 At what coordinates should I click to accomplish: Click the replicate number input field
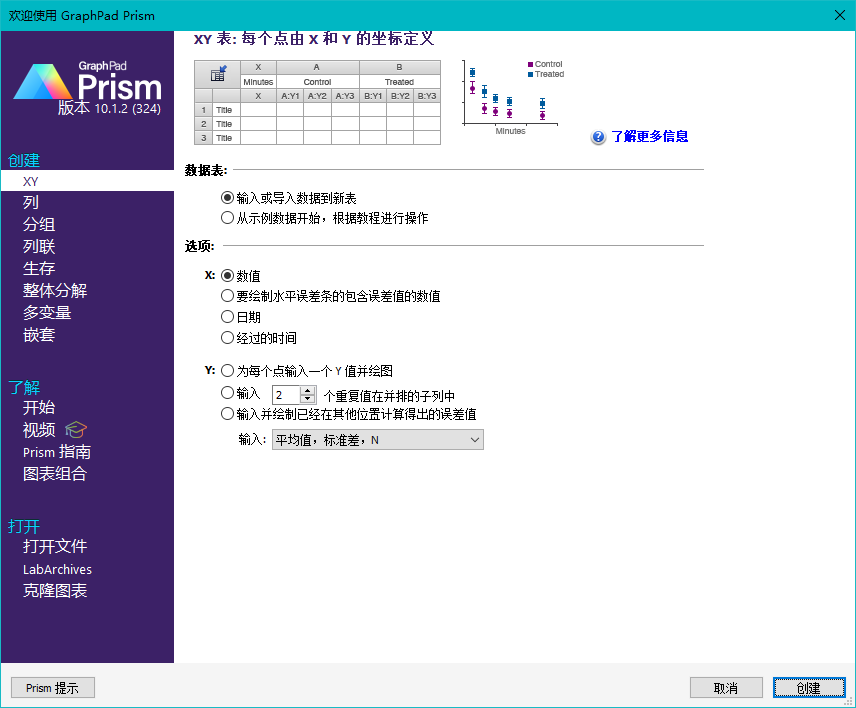point(288,395)
